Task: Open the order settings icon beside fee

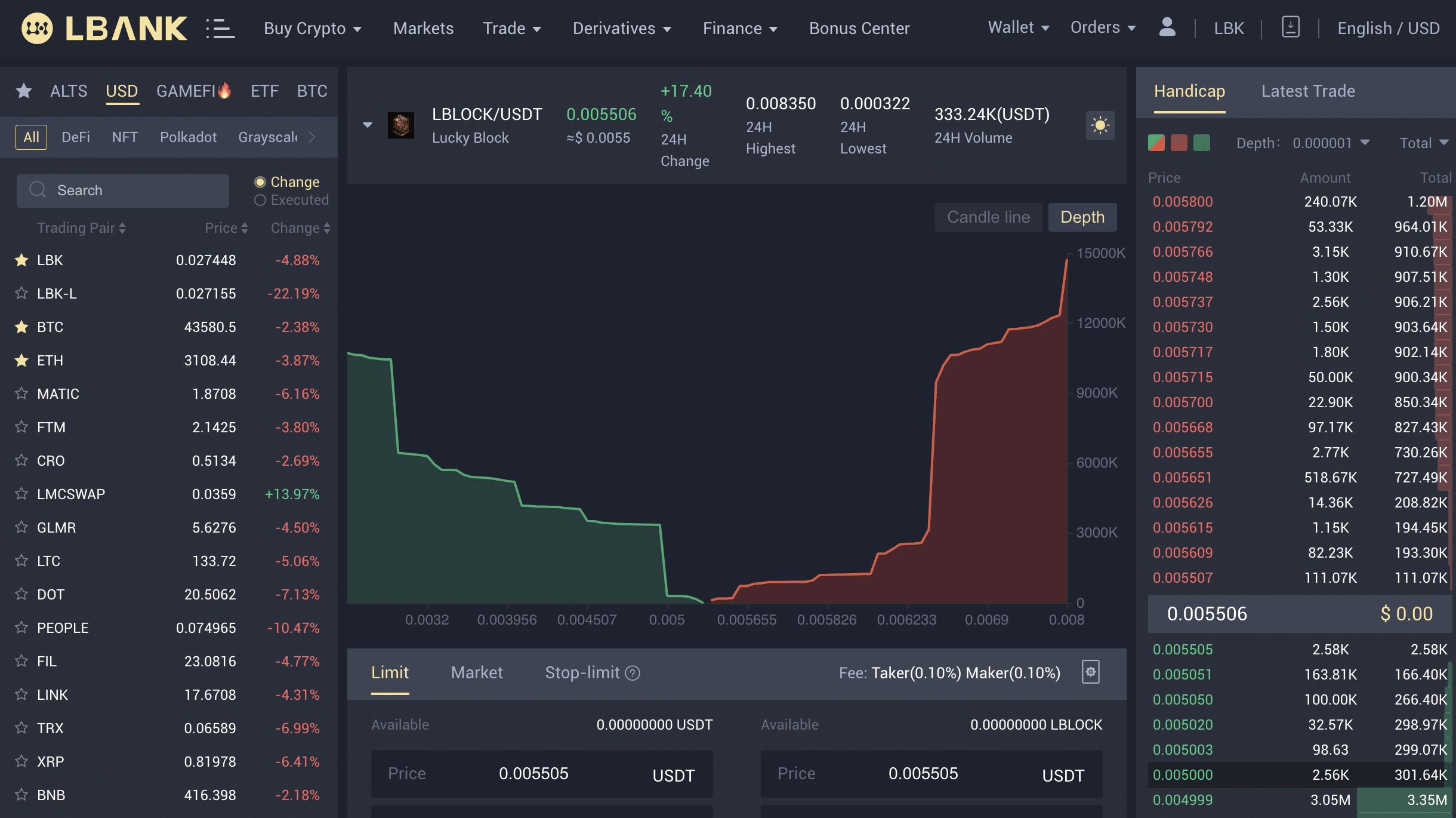Action: click(x=1091, y=672)
